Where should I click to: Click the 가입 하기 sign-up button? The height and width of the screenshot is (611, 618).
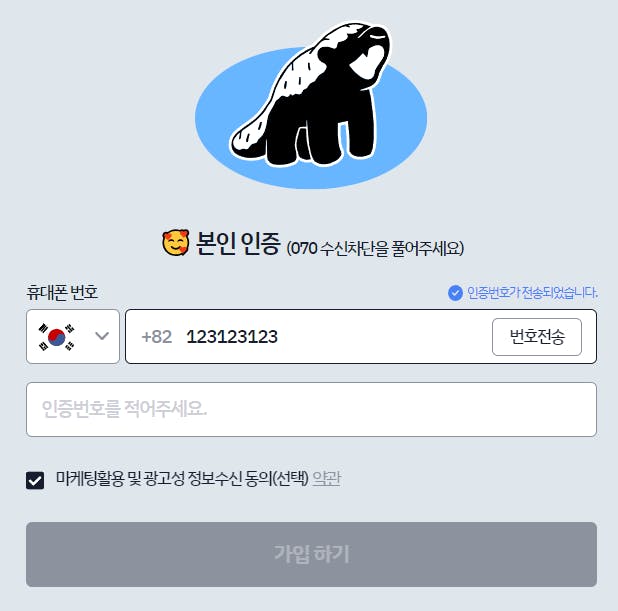311,554
